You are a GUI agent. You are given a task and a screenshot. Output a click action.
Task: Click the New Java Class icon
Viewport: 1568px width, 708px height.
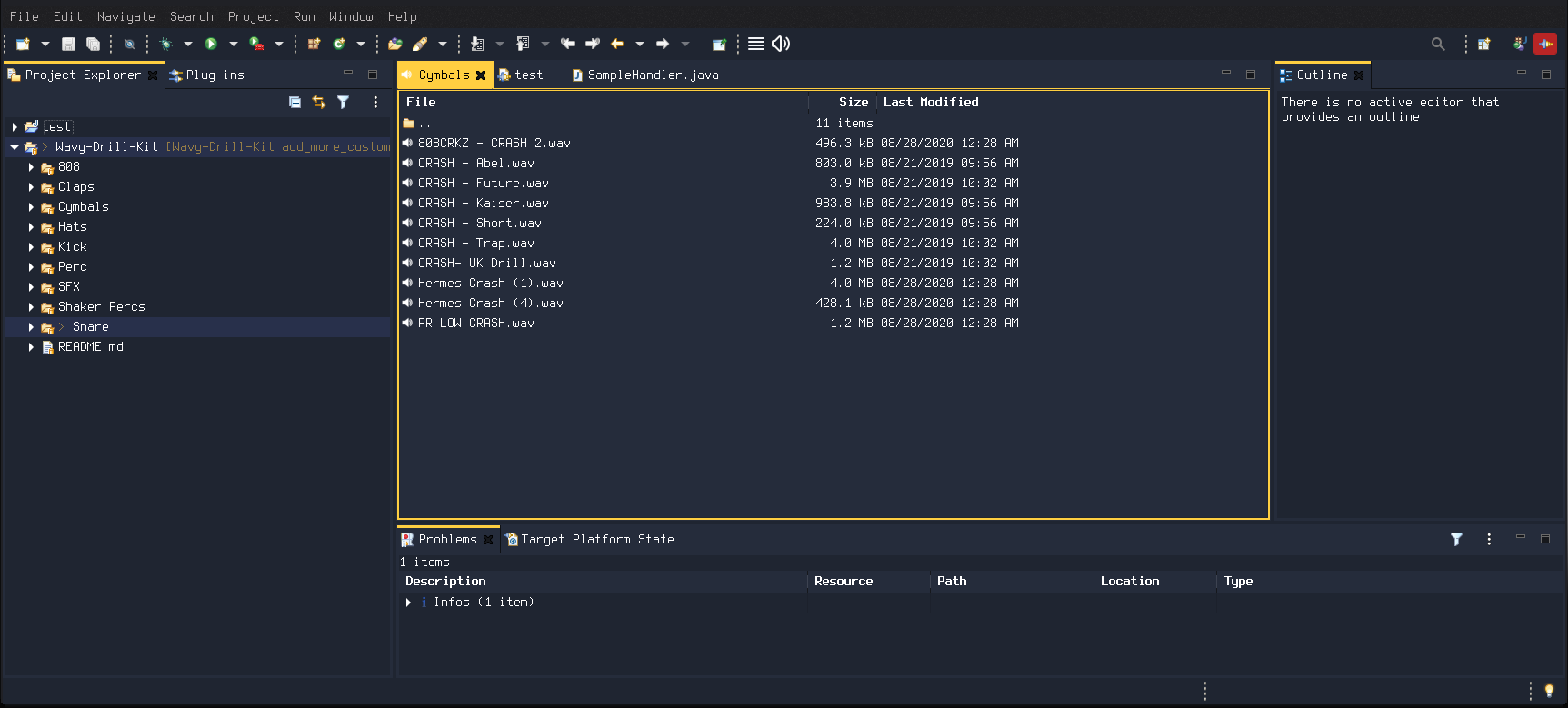click(x=339, y=44)
